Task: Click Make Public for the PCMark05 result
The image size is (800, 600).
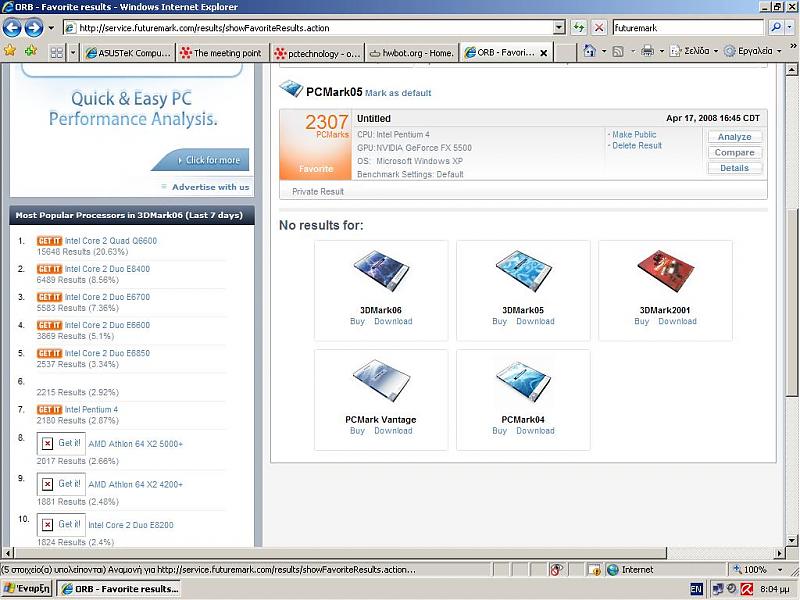Action: pos(634,134)
